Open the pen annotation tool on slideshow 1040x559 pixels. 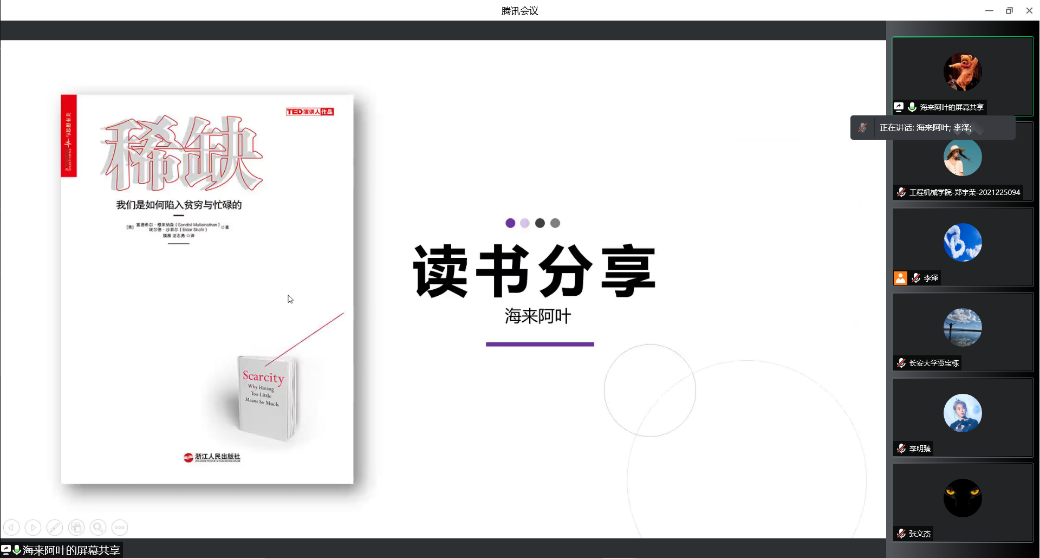[x=55, y=526]
